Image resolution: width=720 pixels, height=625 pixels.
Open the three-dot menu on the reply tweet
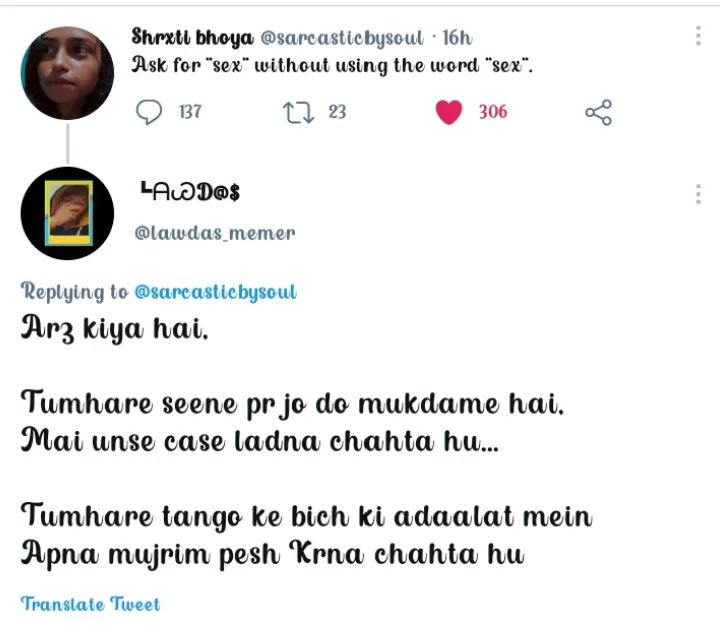pos(697,194)
